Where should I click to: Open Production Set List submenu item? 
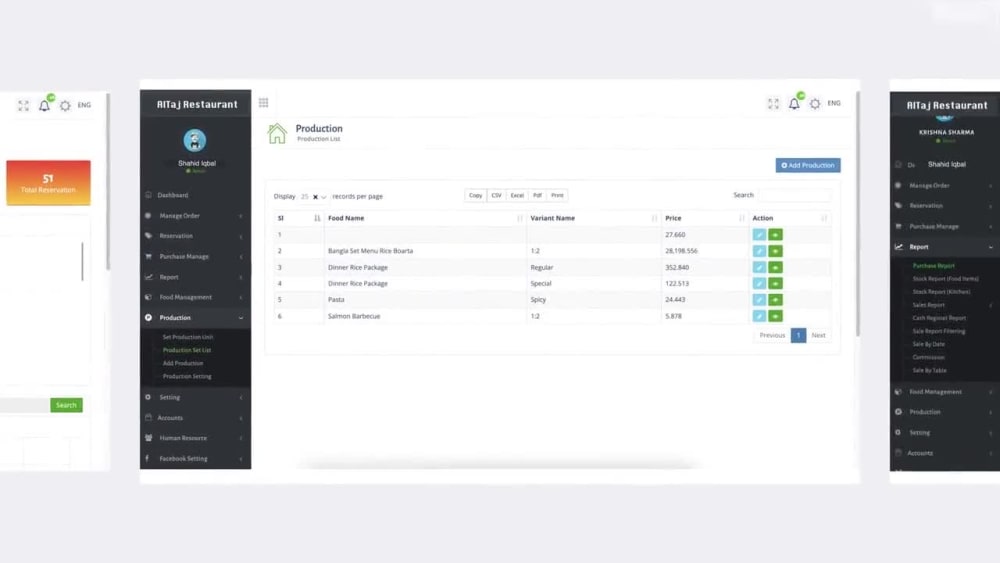pos(187,350)
